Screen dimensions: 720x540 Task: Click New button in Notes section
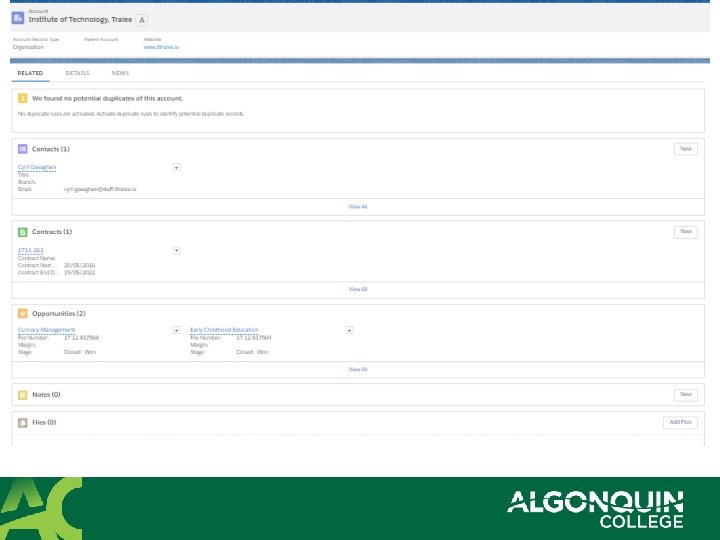click(x=686, y=394)
